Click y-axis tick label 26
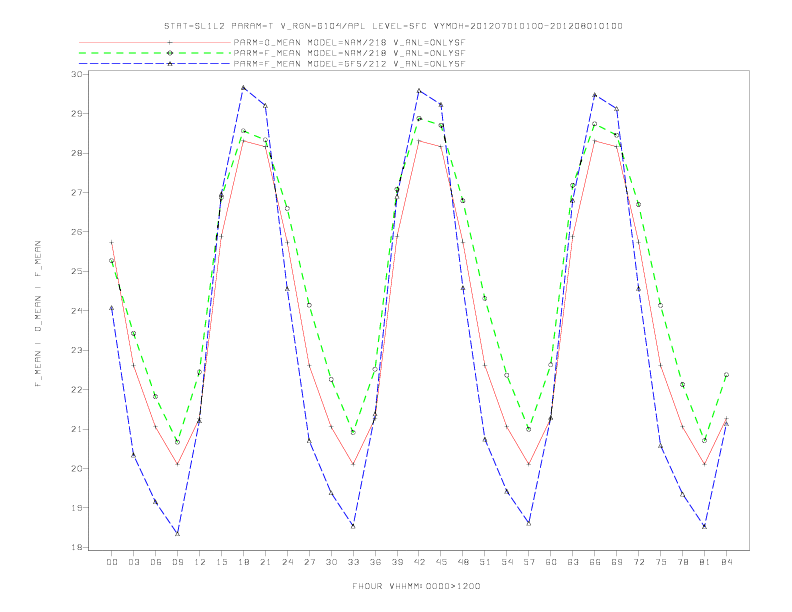 click(x=77, y=232)
